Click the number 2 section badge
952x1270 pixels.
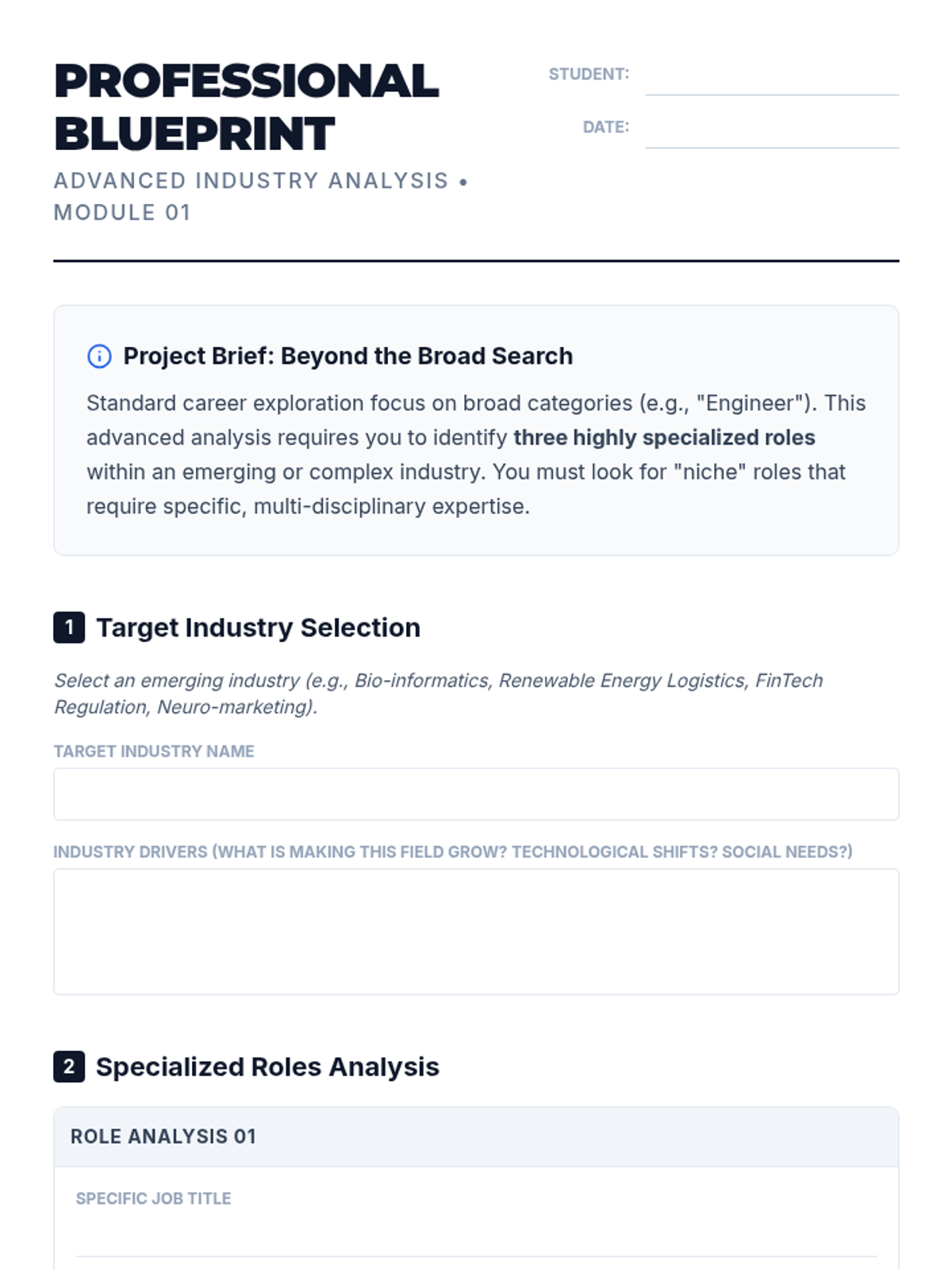[x=69, y=1067]
